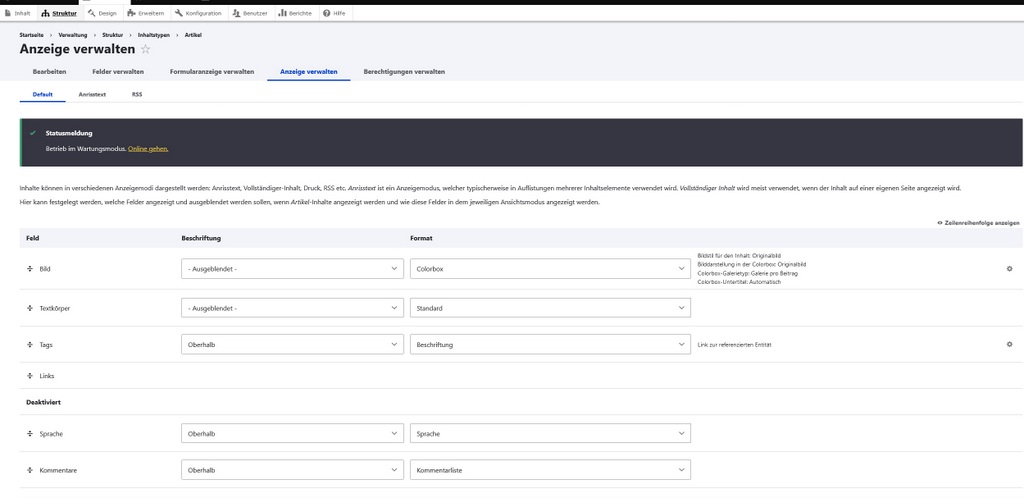Expand Tags format dropdown showing Beschriftung

point(550,344)
